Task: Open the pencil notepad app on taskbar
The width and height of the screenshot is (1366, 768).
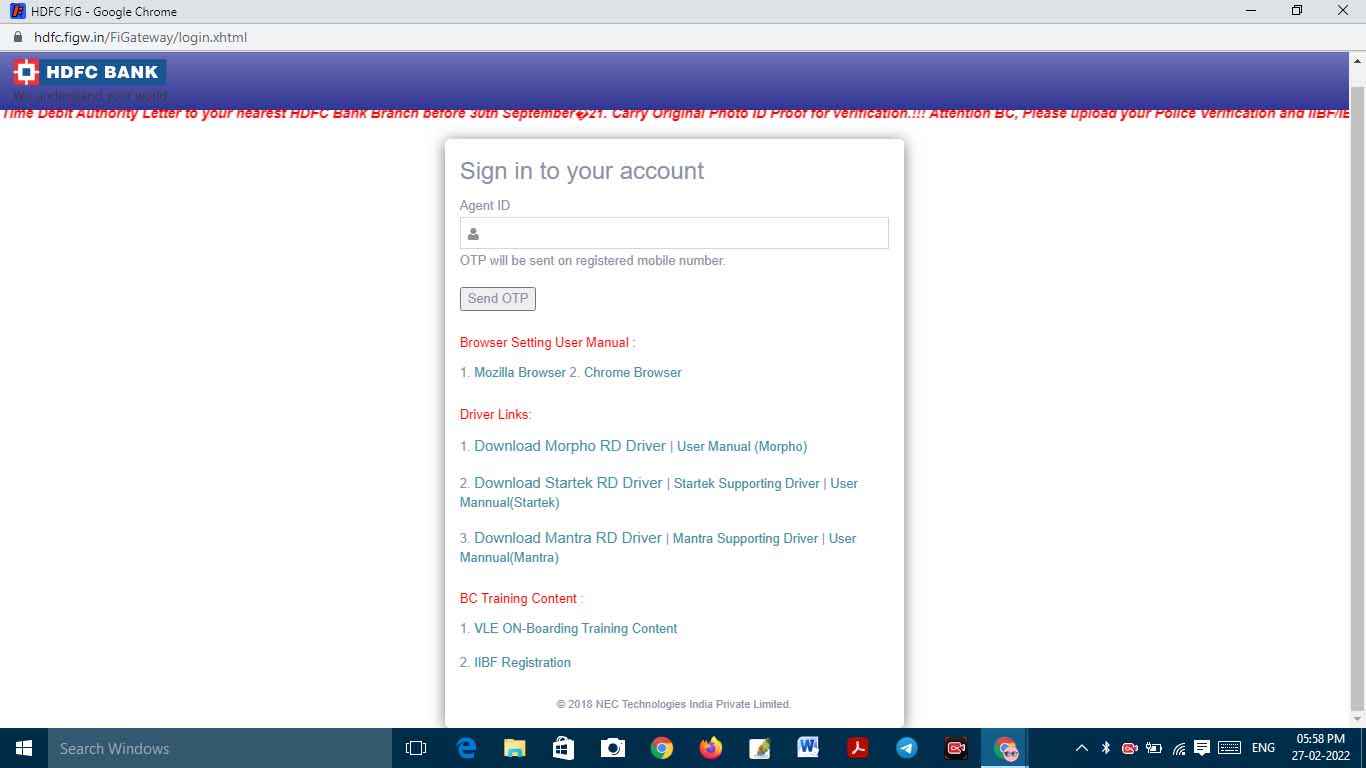Action: 759,748
